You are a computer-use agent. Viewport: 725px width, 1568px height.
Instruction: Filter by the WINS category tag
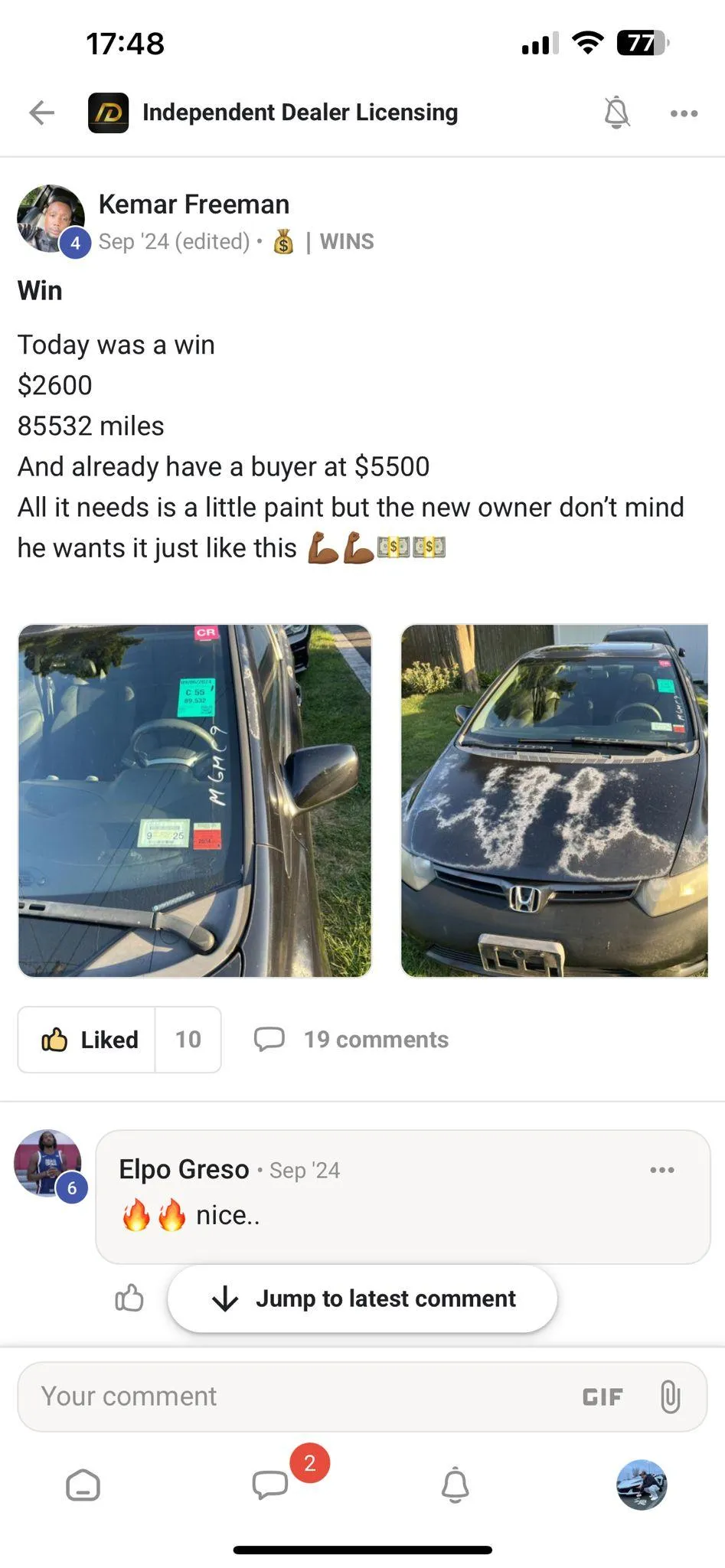[x=347, y=241]
